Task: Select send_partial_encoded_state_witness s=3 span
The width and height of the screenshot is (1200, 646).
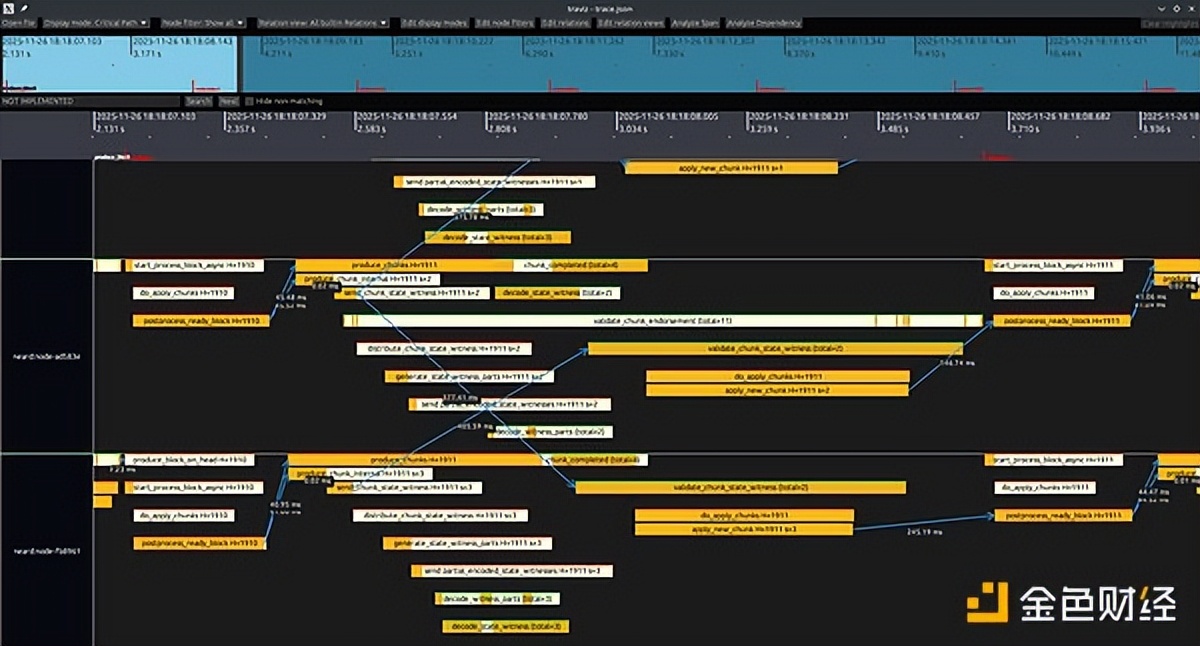Action: point(512,571)
